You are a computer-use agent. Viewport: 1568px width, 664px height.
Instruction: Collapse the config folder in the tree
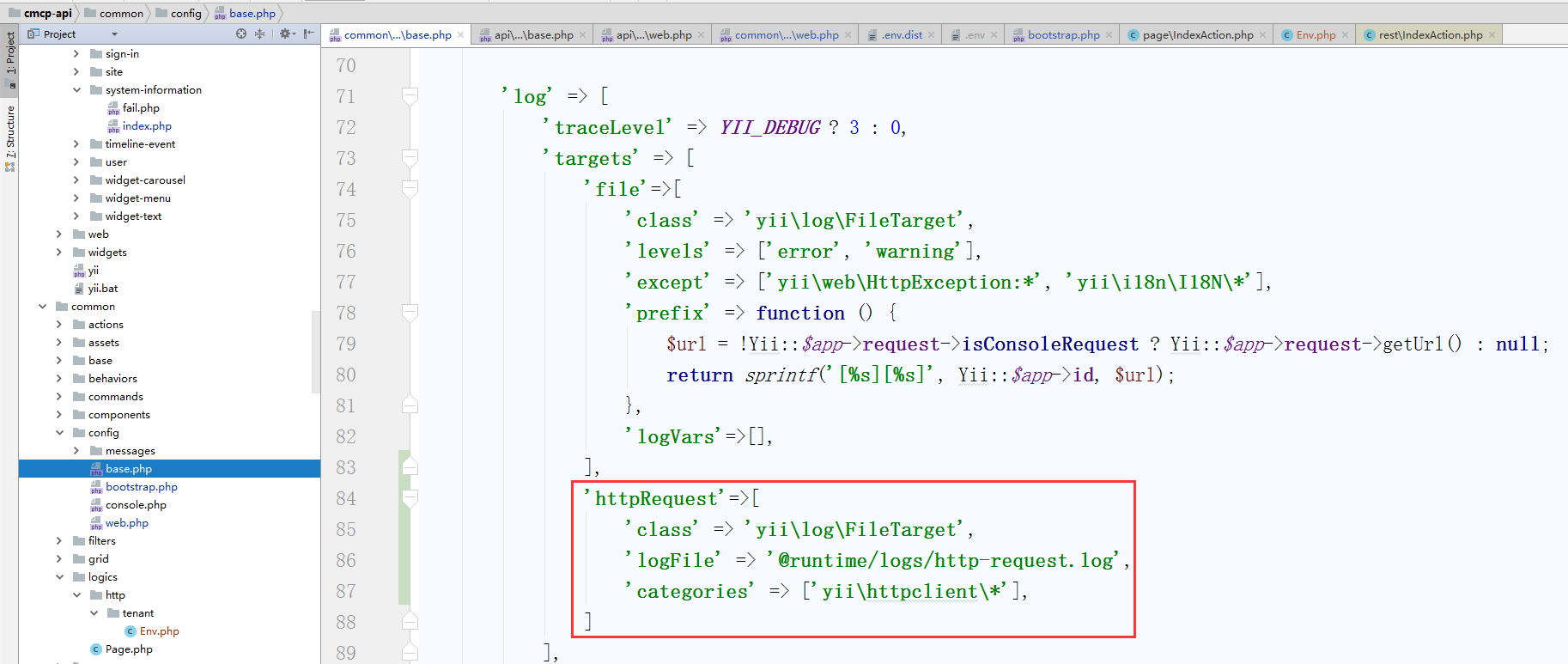(x=59, y=433)
